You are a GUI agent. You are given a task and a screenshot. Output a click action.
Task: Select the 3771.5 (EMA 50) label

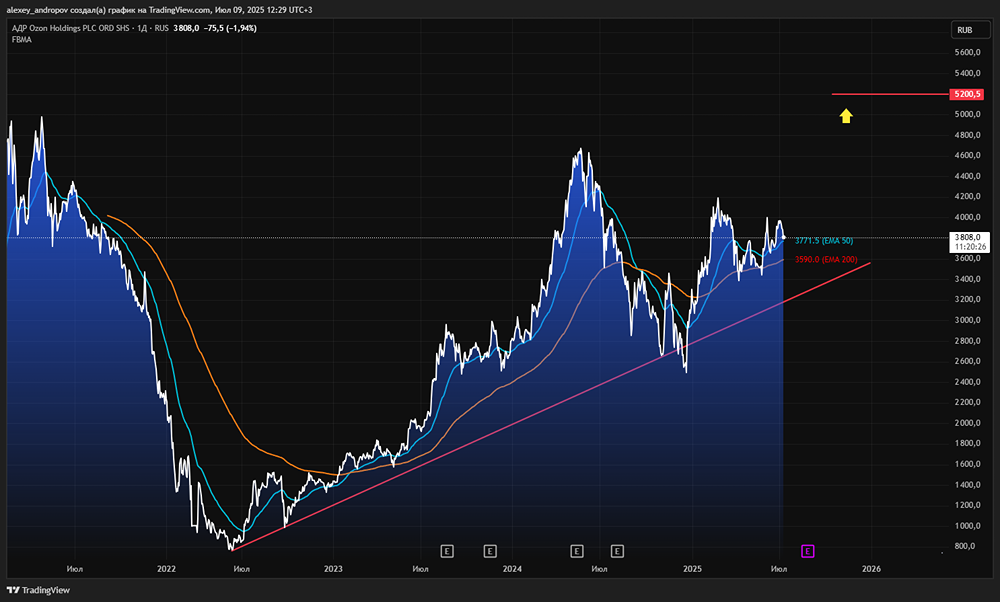pyautogui.click(x=823, y=240)
